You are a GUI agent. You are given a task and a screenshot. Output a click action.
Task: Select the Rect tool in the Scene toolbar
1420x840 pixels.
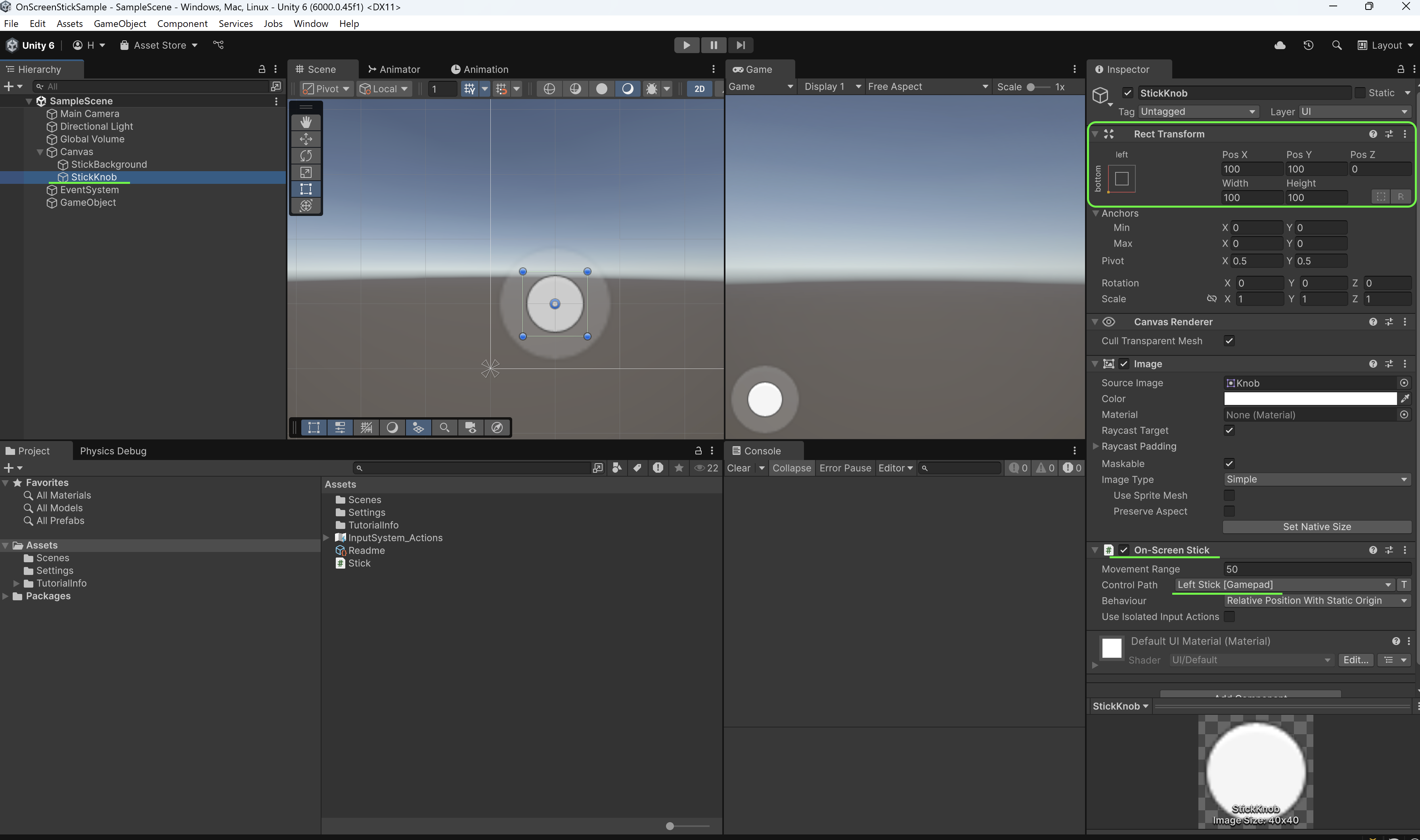click(306, 189)
